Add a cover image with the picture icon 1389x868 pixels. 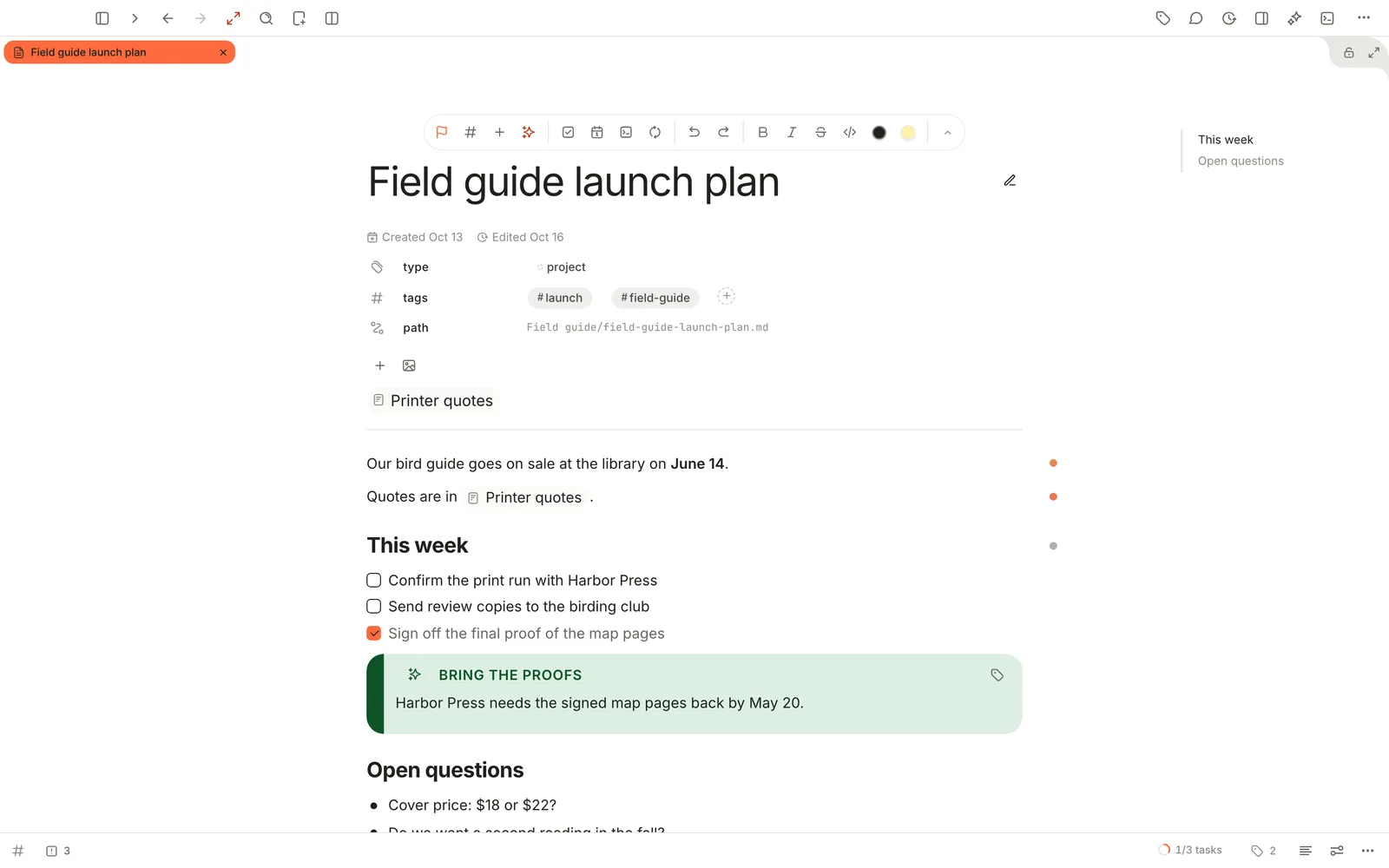[x=409, y=365]
